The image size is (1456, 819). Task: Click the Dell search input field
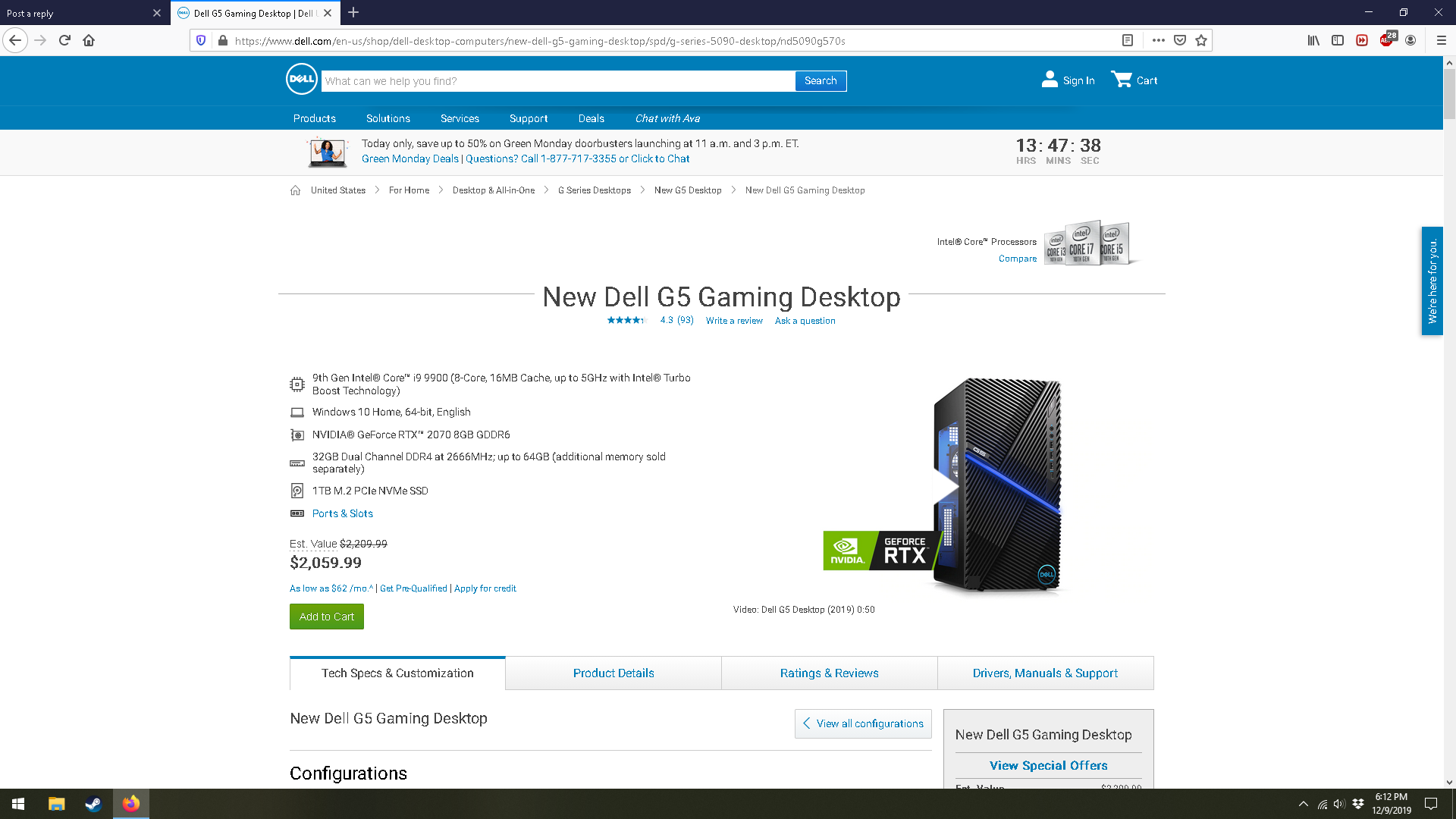pyautogui.click(x=557, y=81)
